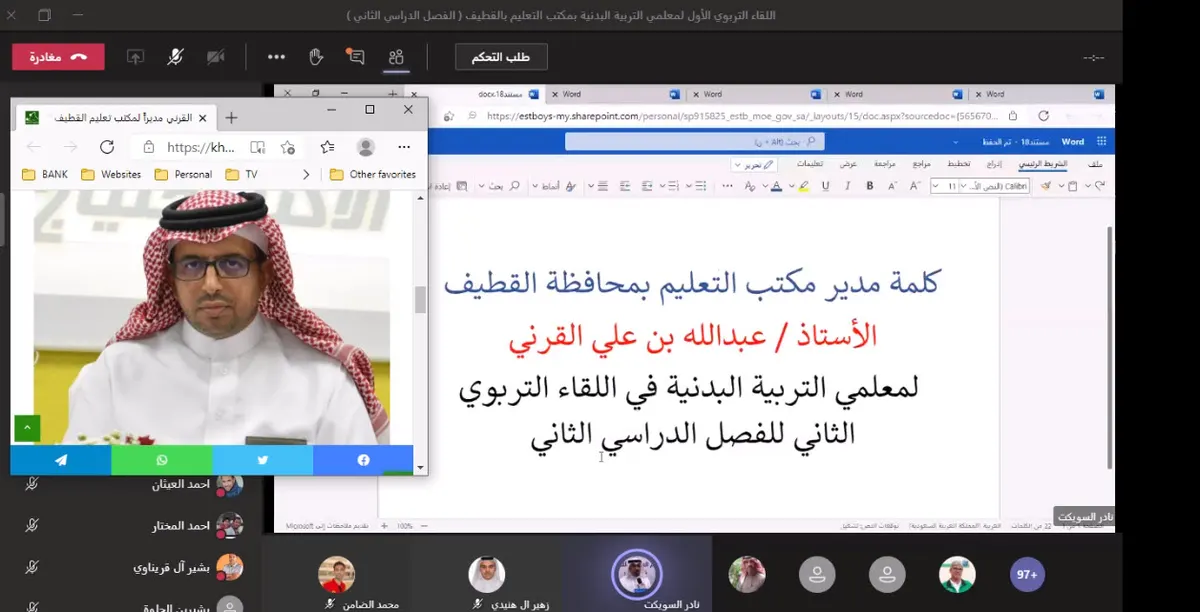Click the format painter icon in Word
The height and width of the screenshot is (612, 1200).
(1046, 186)
